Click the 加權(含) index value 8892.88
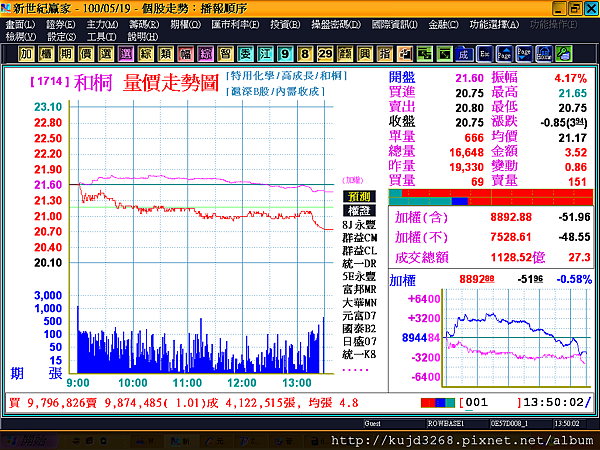Viewport: 600px width, 450px height. pyautogui.click(x=511, y=217)
